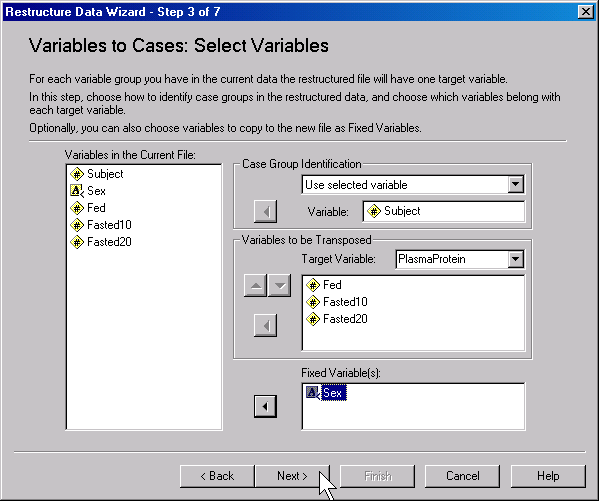Viewport: 599px width, 501px height.
Task: Select Fasted10 in the current file list
Action: click(101, 225)
